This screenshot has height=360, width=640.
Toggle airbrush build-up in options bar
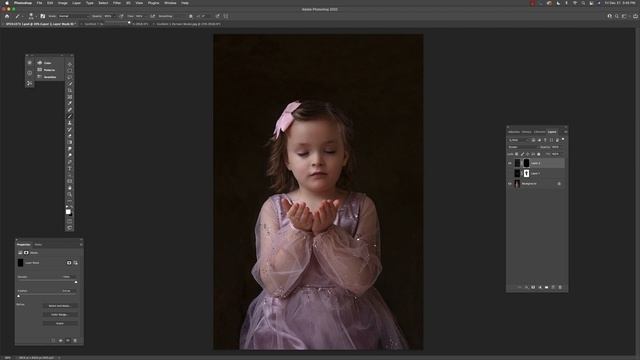coord(152,16)
